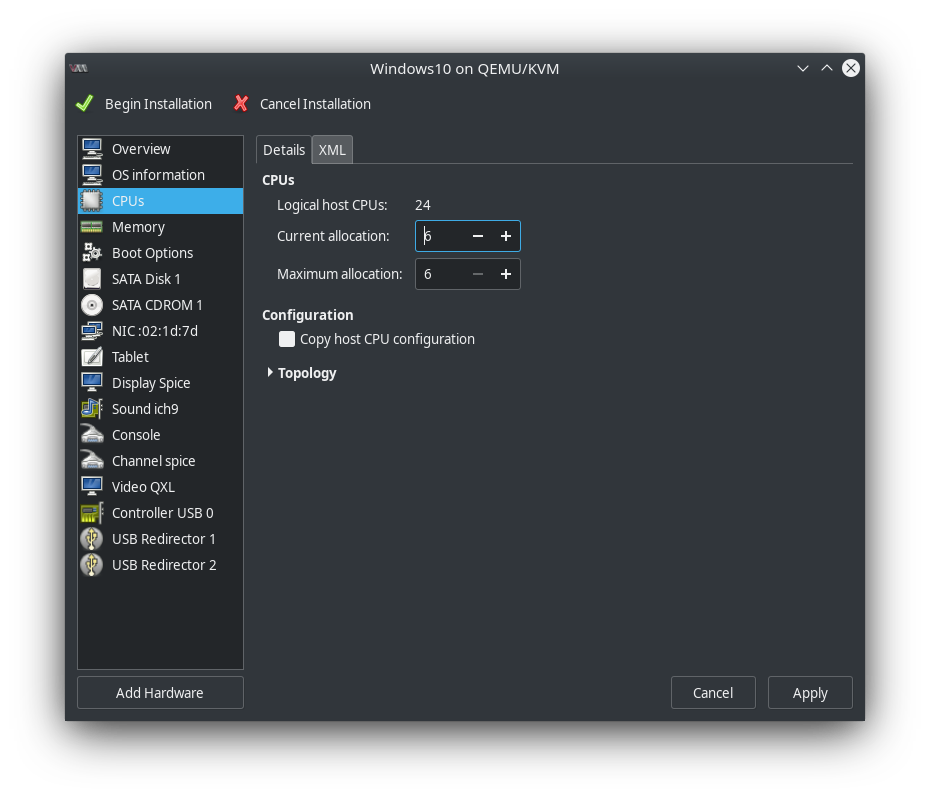Select the SATA Disk 1 row label

(146, 279)
